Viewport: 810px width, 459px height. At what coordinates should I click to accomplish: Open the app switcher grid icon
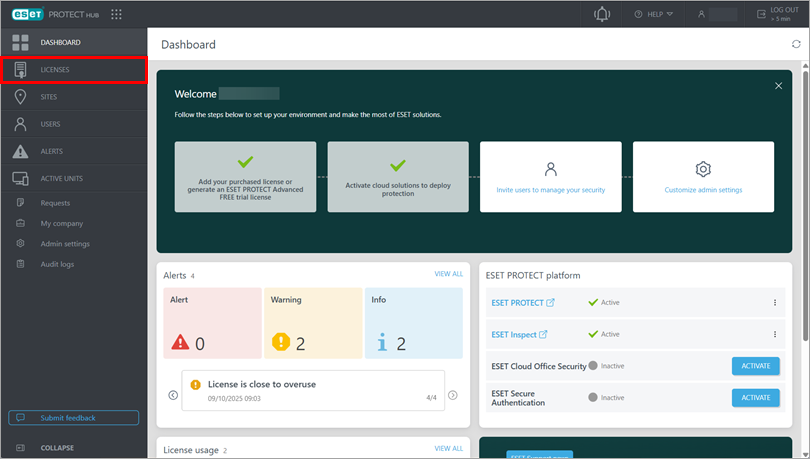click(x=117, y=14)
